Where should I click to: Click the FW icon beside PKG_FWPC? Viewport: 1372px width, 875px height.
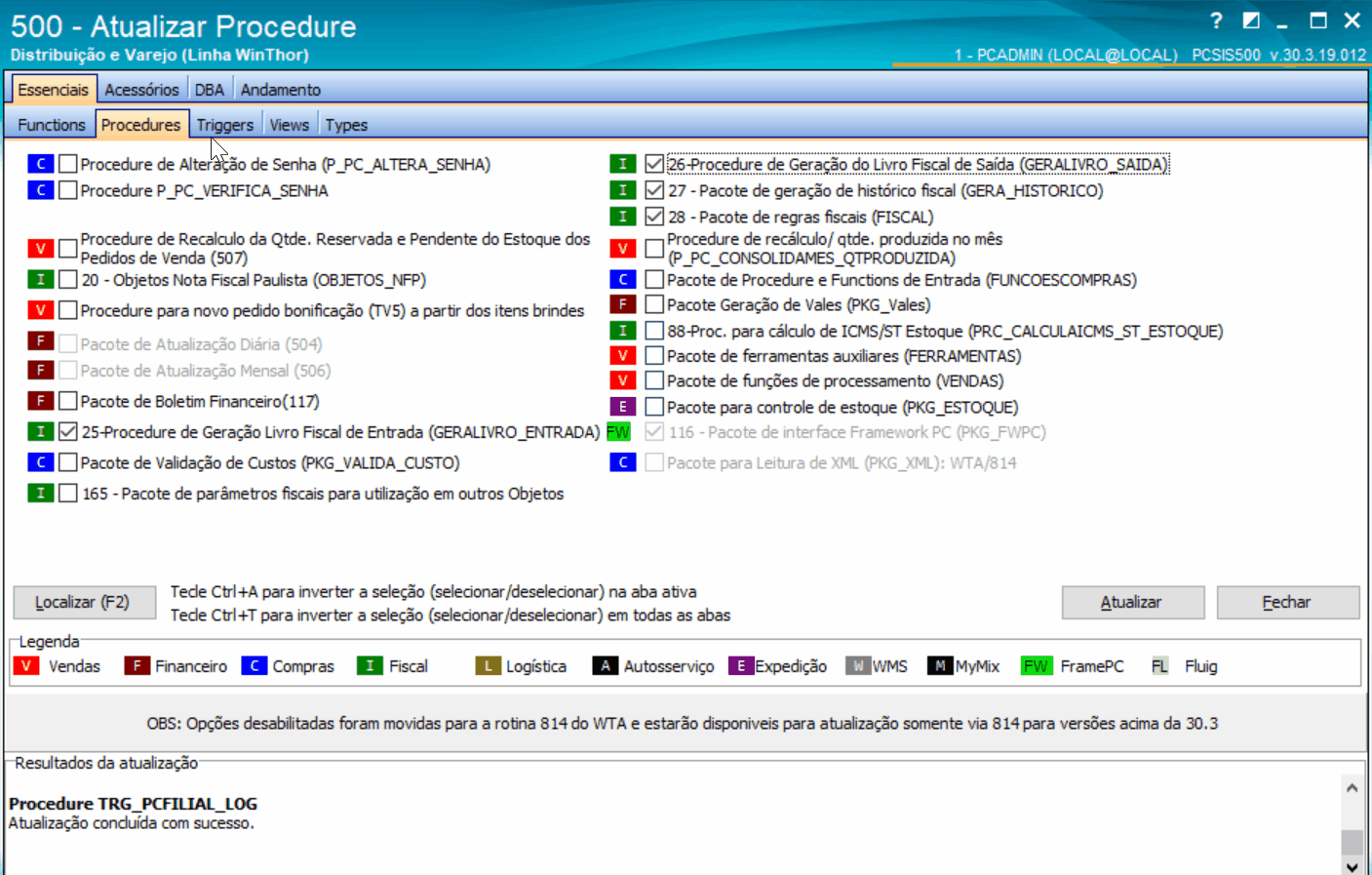[619, 431]
